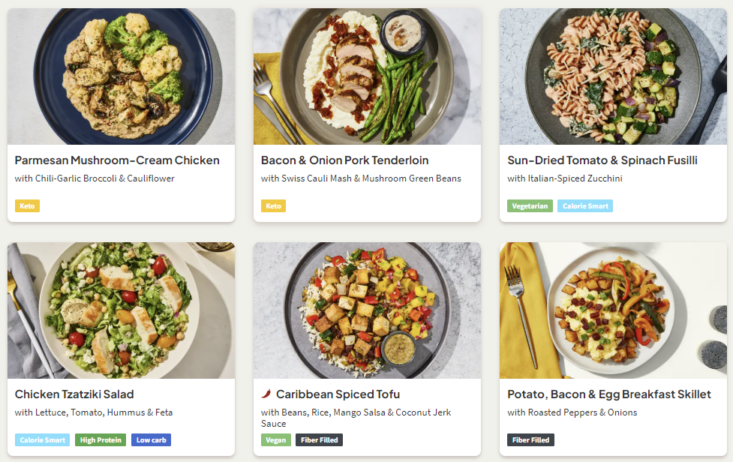Click the chili pepper spicy icon
The image size is (733, 462).
pyautogui.click(x=266, y=394)
